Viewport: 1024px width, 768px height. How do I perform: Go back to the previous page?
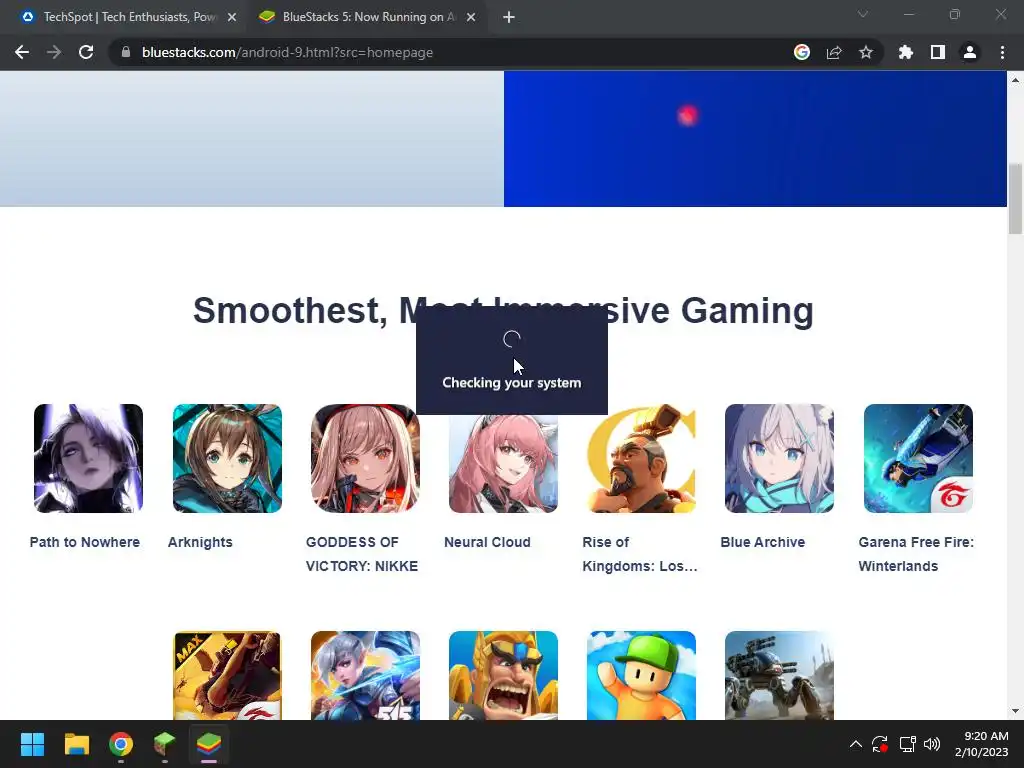pos(22,52)
